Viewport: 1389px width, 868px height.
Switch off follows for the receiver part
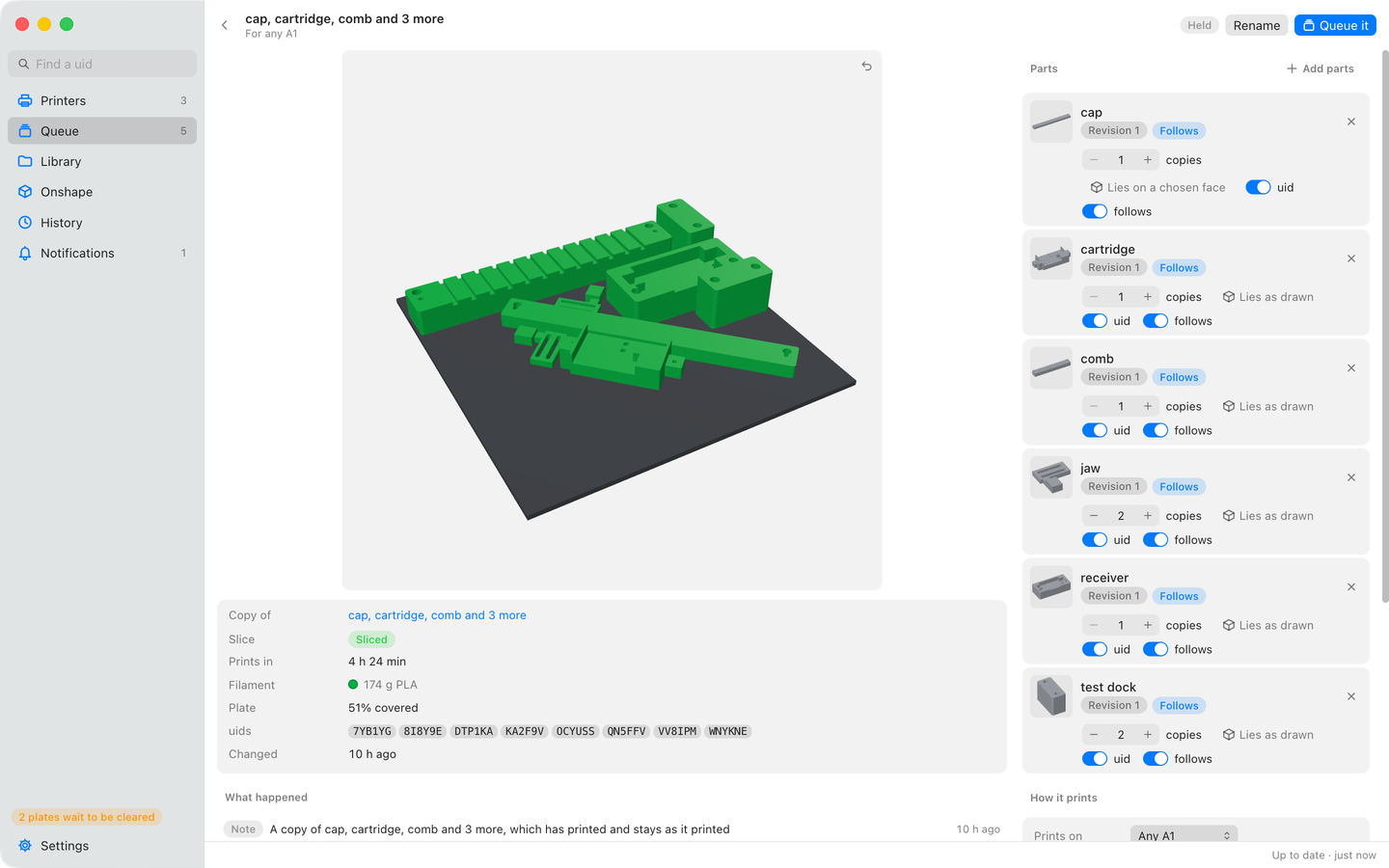[x=1156, y=649]
